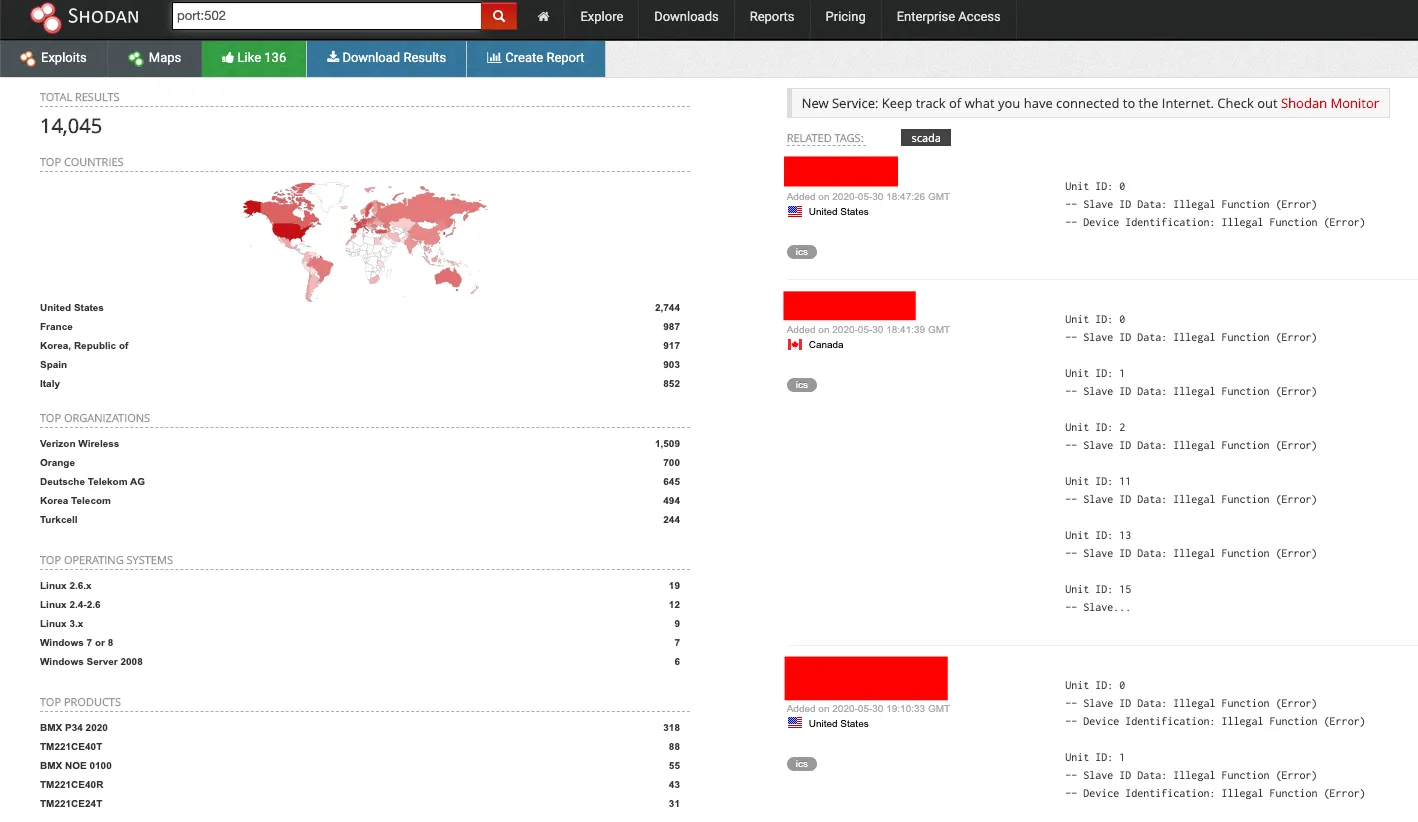Click the United States flag on first result

(794, 211)
